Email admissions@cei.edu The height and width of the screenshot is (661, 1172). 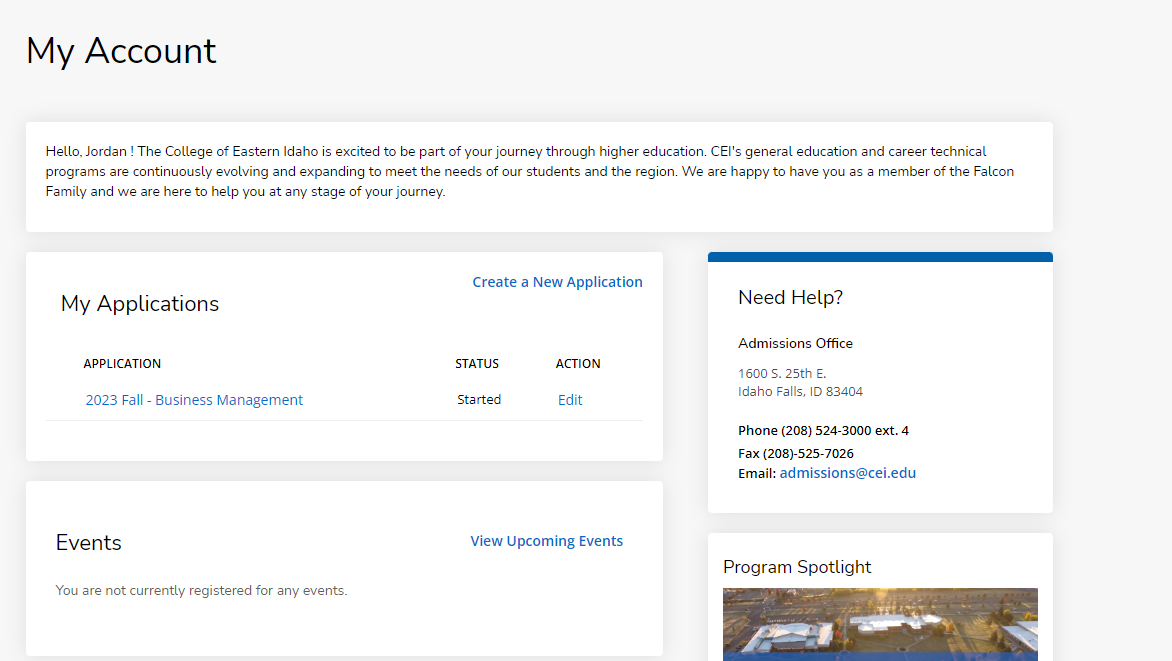pos(848,473)
